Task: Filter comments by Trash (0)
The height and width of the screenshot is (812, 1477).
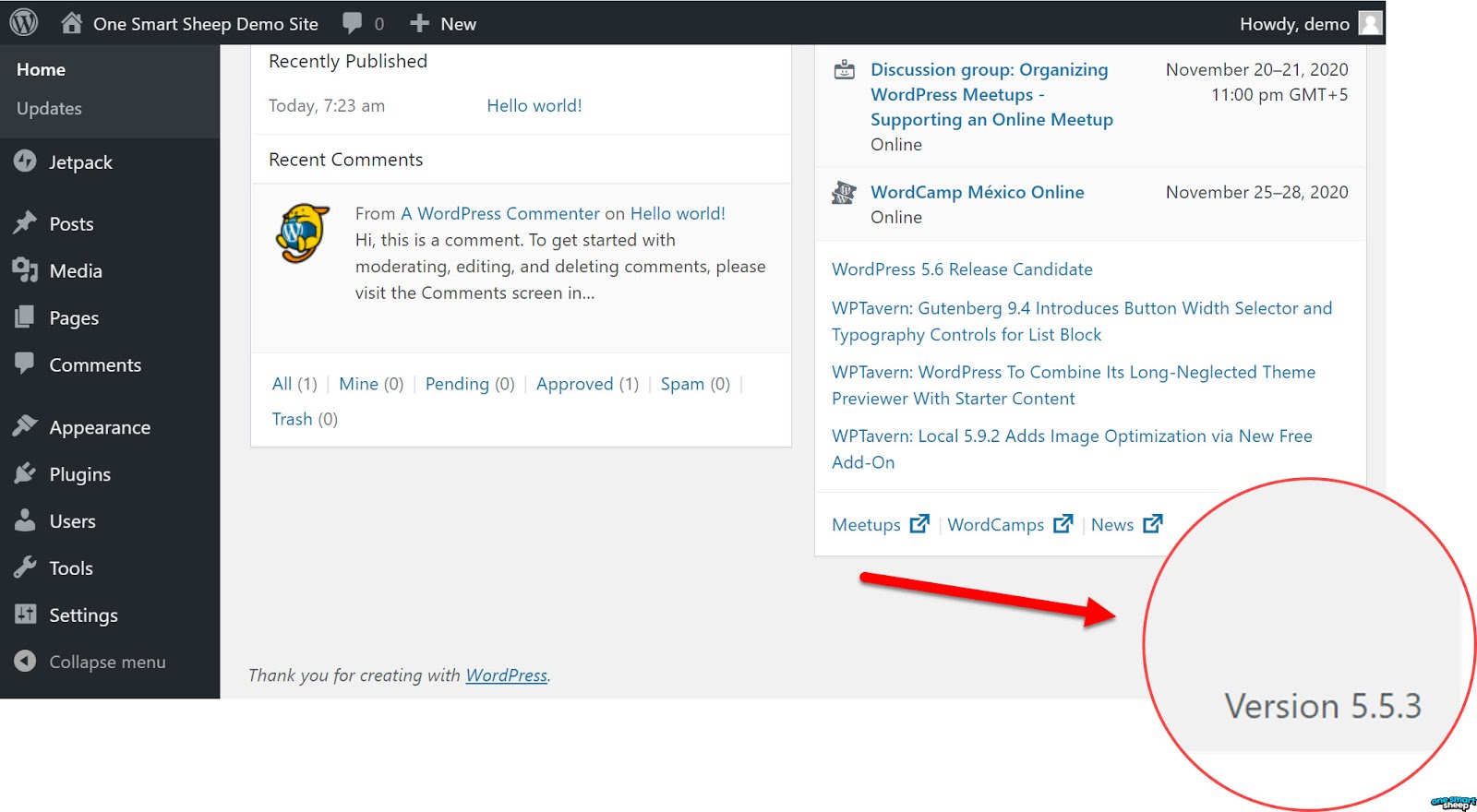Action: (x=305, y=419)
